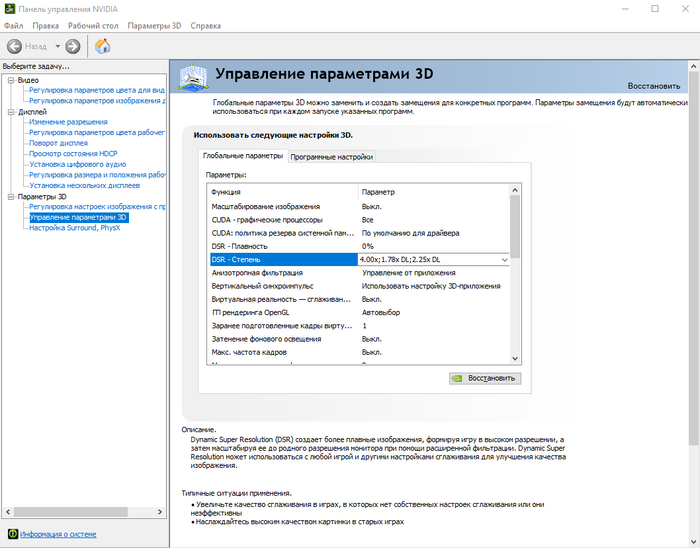Click the Параметр column header

433,192
